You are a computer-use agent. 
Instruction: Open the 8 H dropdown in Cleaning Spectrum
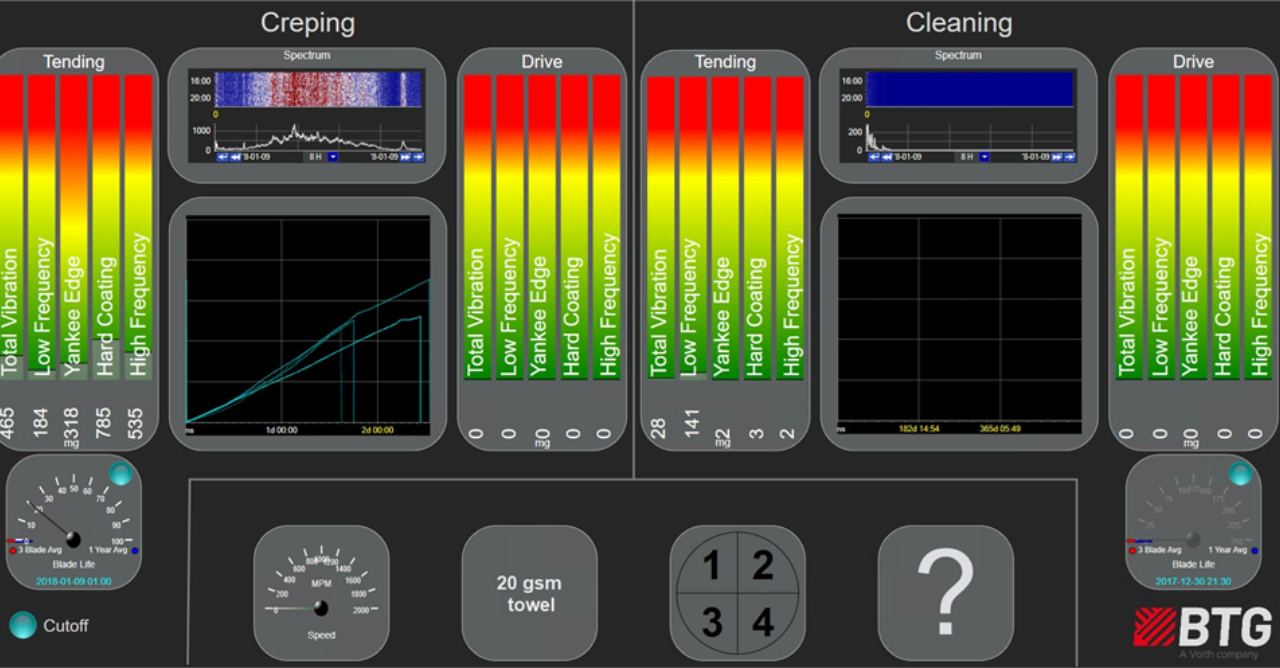[x=984, y=157]
